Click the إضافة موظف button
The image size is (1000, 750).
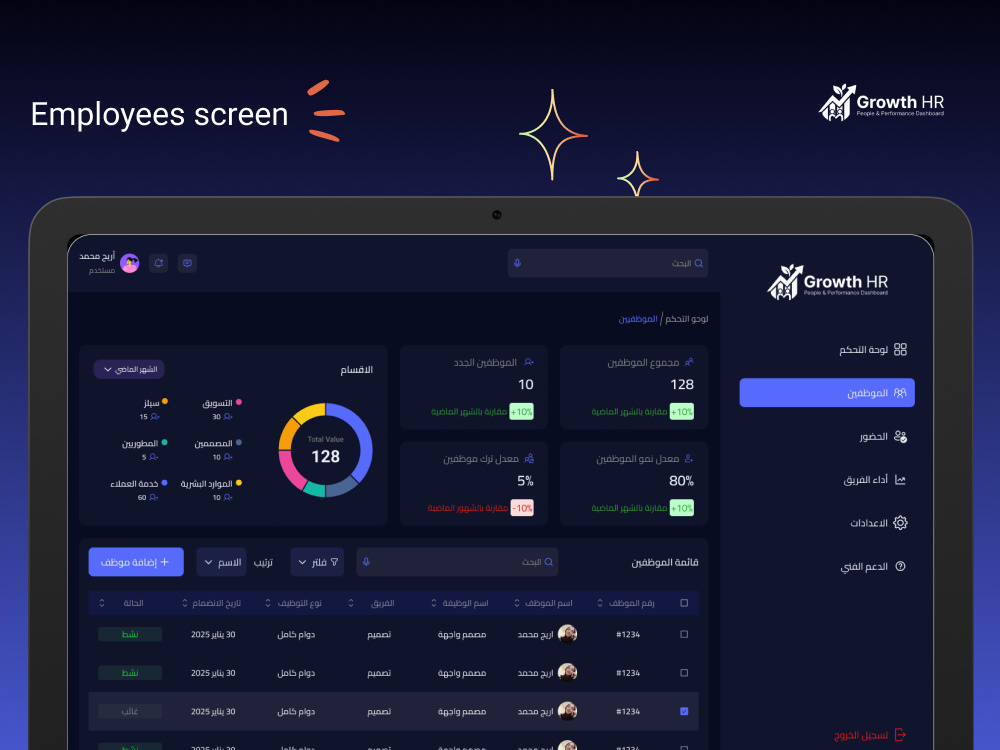tap(136, 562)
